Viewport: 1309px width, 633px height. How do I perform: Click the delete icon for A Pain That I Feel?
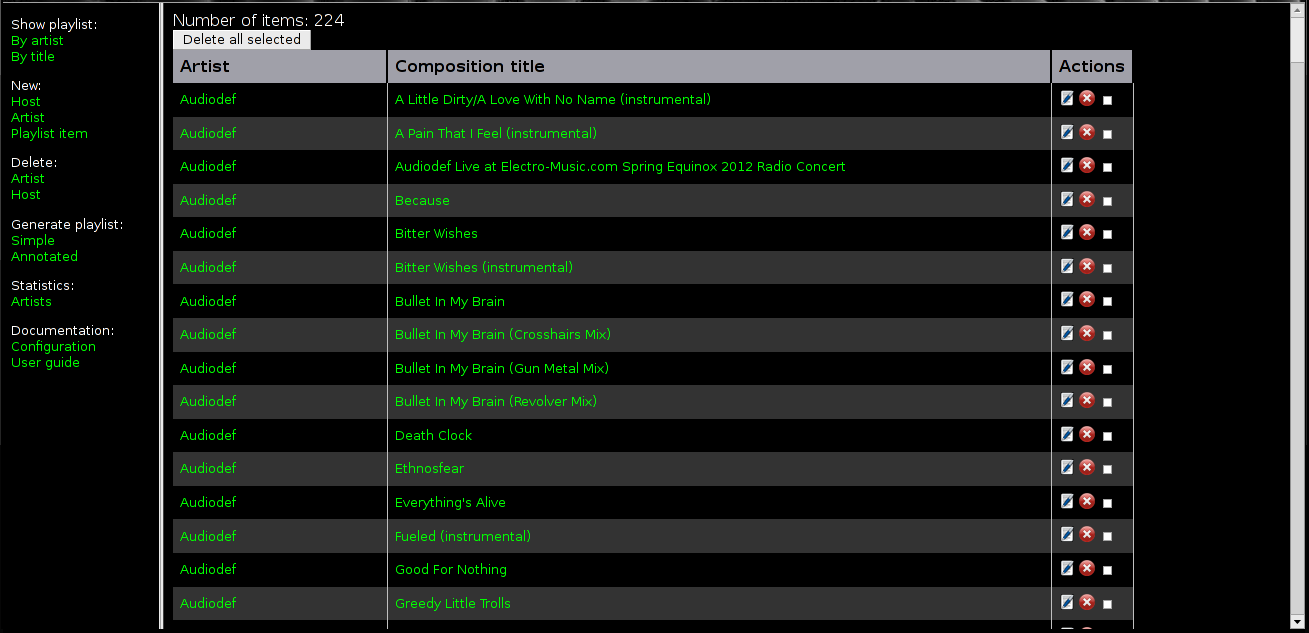[x=1087, y=132]
